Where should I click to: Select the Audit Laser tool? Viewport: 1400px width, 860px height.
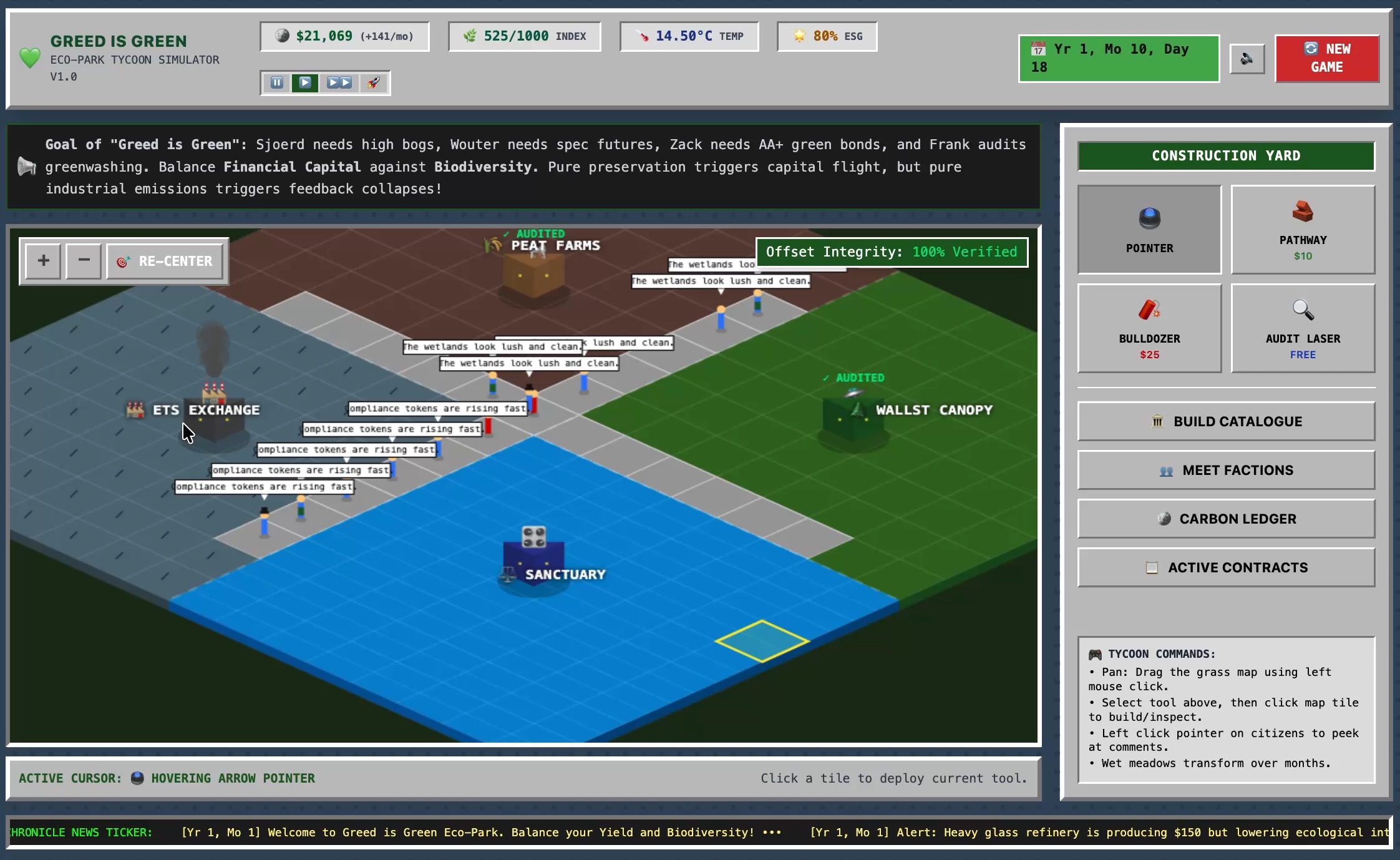1303,328
